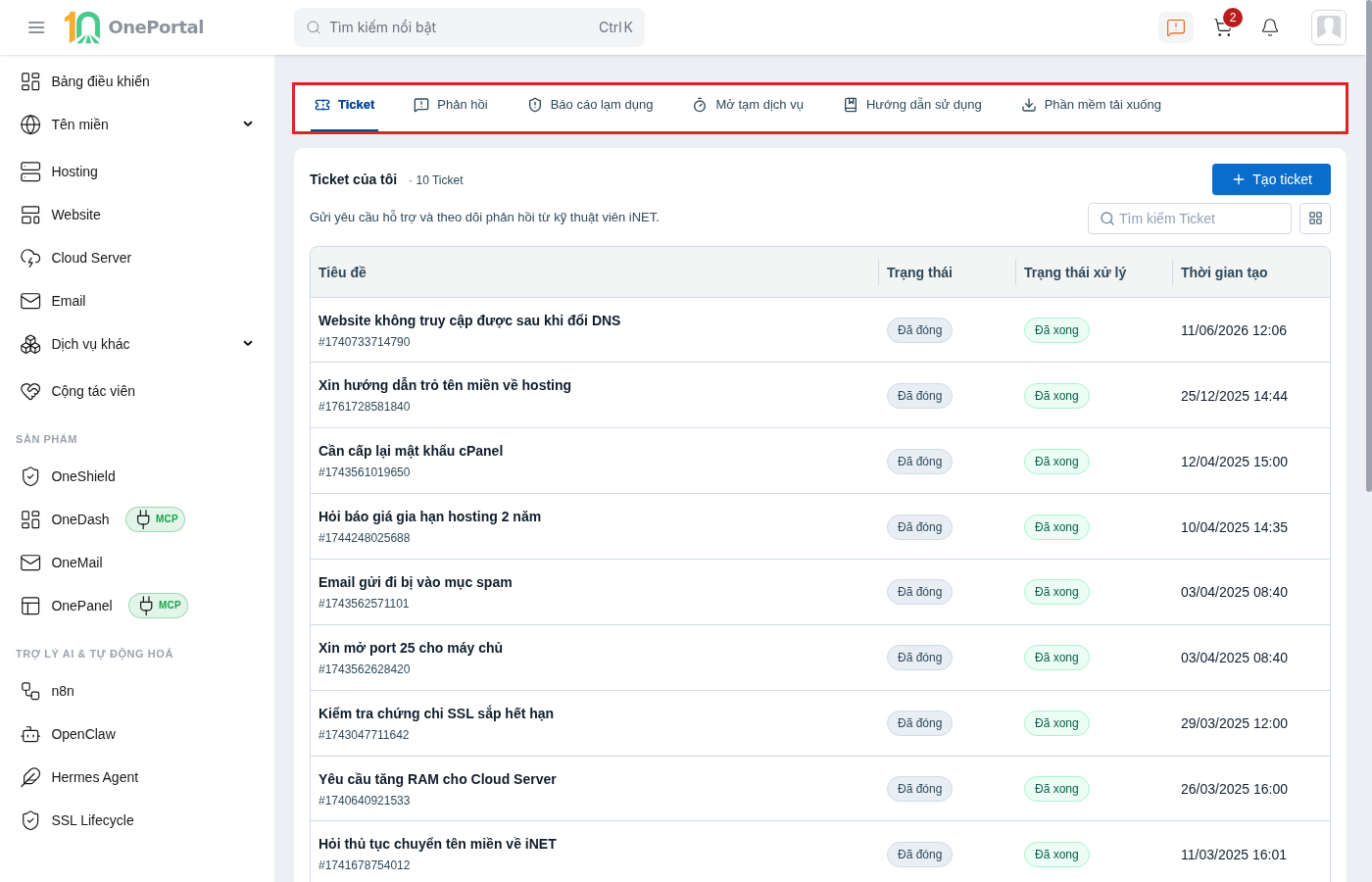The height and width of the screenshot is (882, 1372).
Task: Open ticket 'Xin mở port 25 cho máy chủ'
Action: pos(411,648)
